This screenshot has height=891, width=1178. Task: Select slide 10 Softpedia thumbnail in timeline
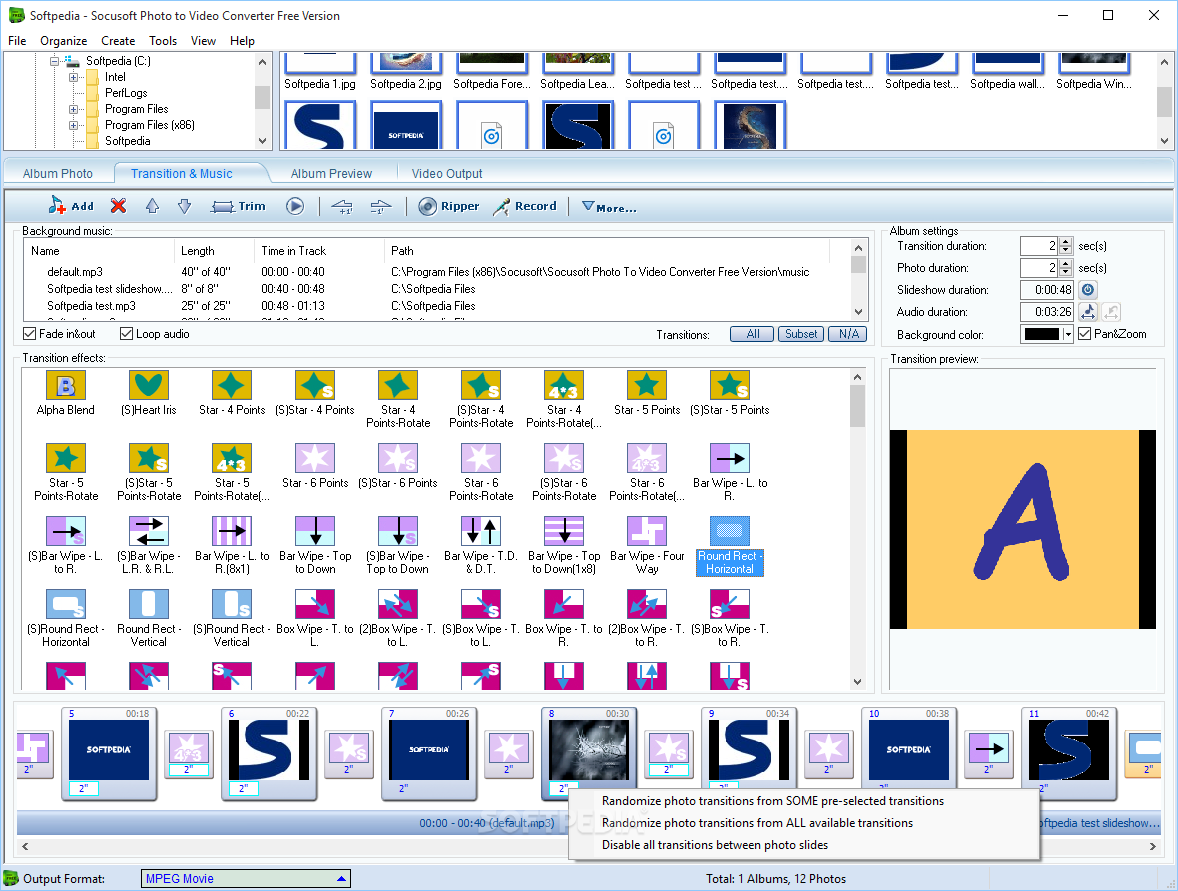click(908, 752)
